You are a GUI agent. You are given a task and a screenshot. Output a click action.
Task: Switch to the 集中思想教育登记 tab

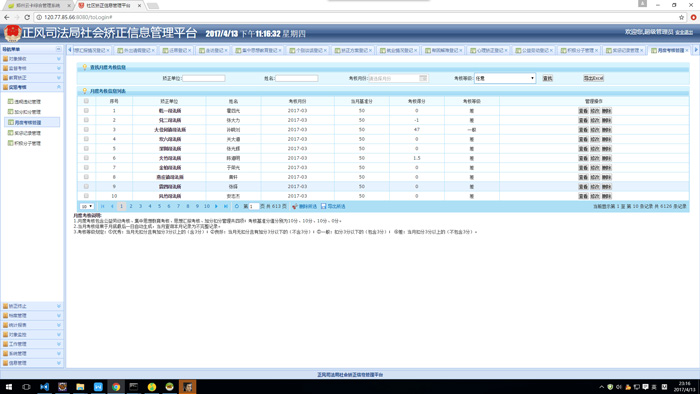click(x=258, y=50)
